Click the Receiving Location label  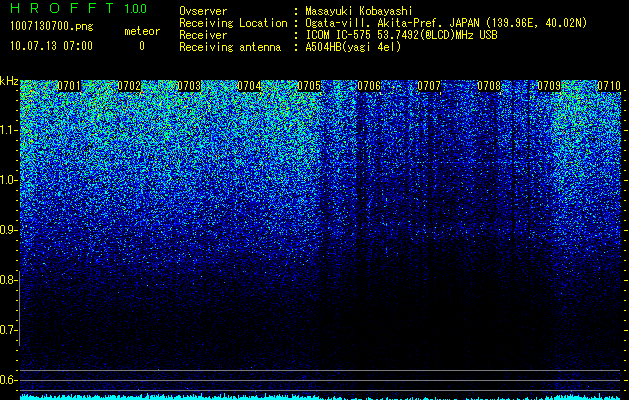[x=233, y=23]
